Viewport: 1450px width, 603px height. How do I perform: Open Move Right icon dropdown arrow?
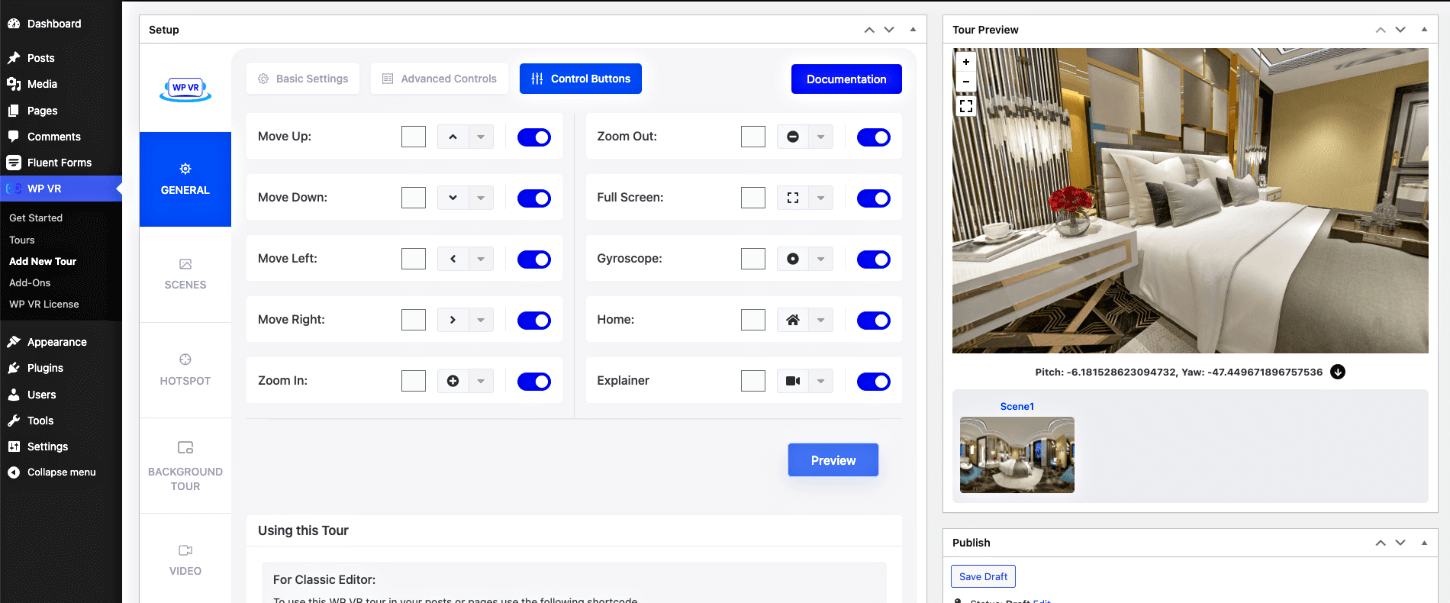(x=481, y=320)
